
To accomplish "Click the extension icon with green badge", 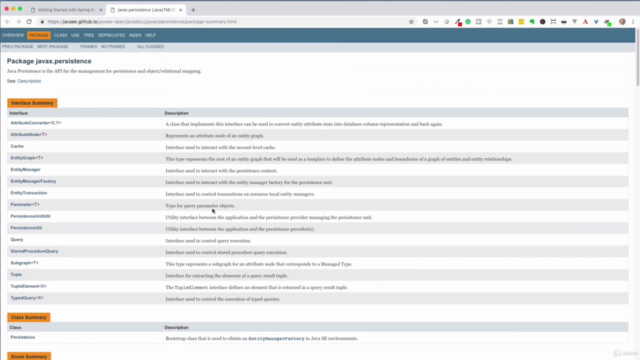I will 607,22.
